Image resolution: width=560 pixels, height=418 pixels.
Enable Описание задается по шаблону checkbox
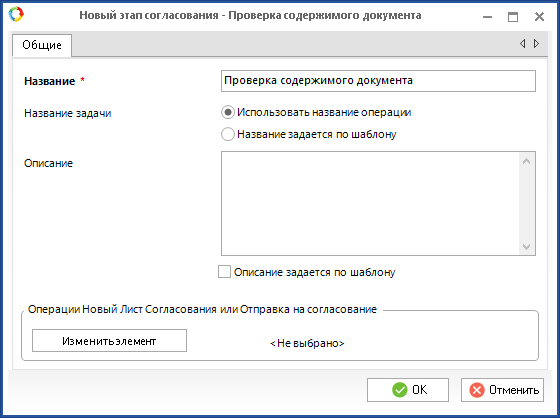pyautogui.click(x=224, y=272)
